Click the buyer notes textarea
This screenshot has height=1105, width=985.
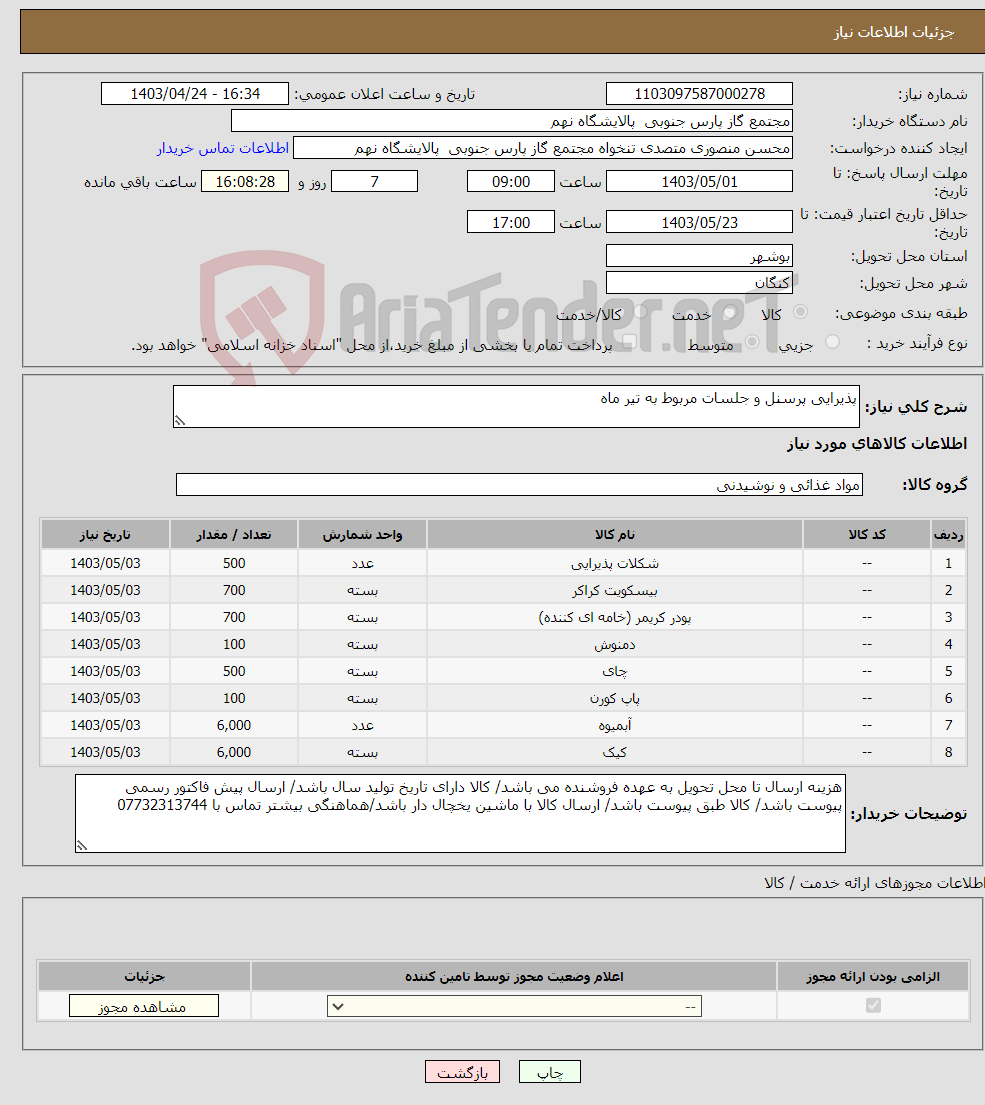[x=460, y=813]
